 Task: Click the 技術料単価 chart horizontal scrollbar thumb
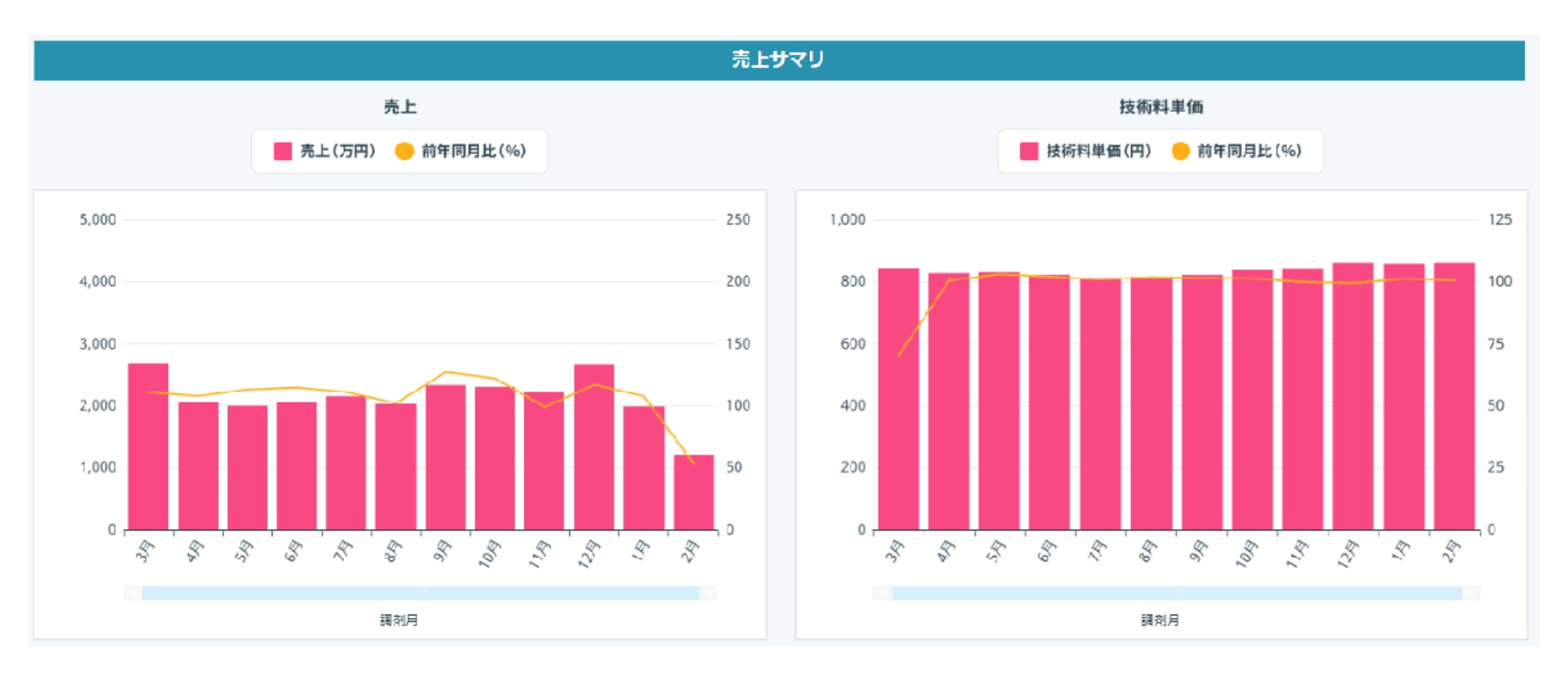point(1177,593)
